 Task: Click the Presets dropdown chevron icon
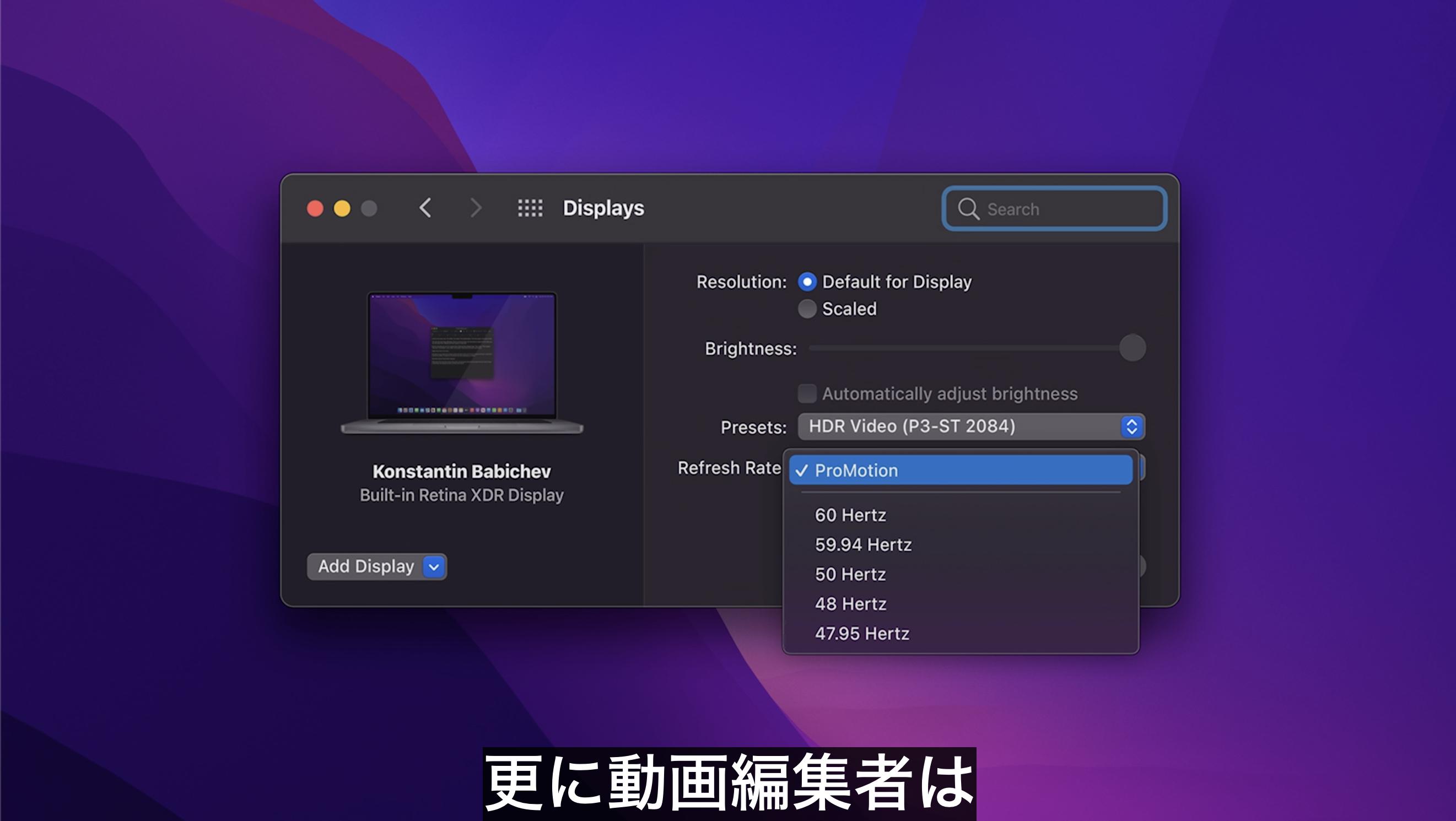(x=1131, y=427)
